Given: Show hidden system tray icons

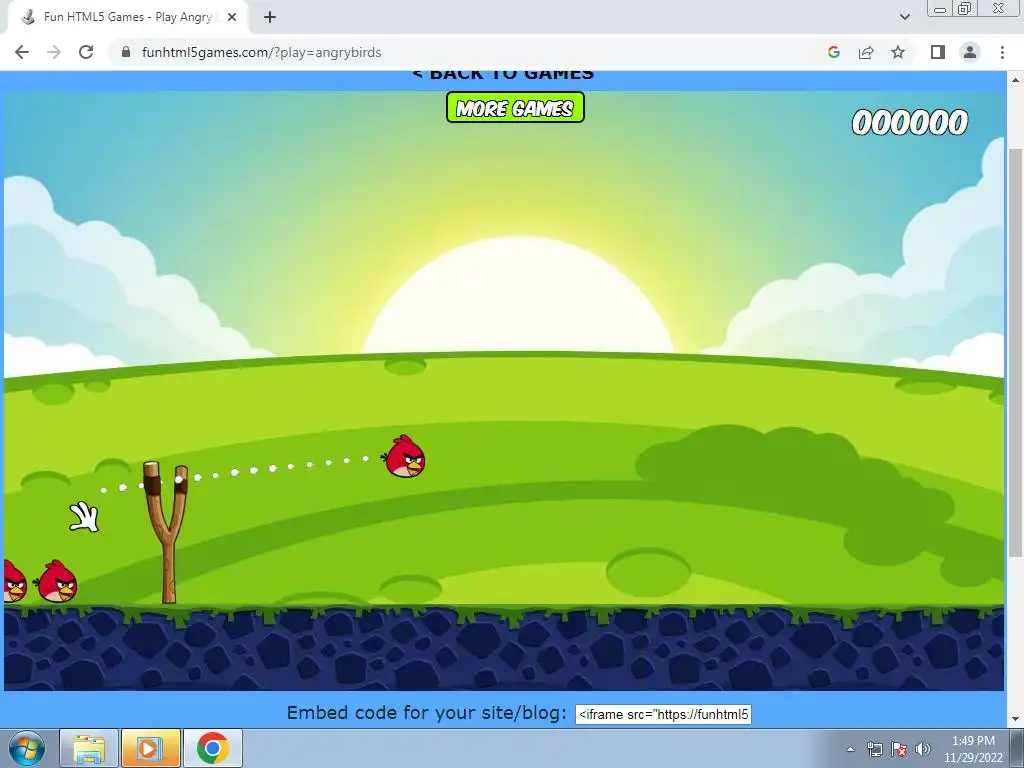Looking at the screenshot, I should pos(850,749).
